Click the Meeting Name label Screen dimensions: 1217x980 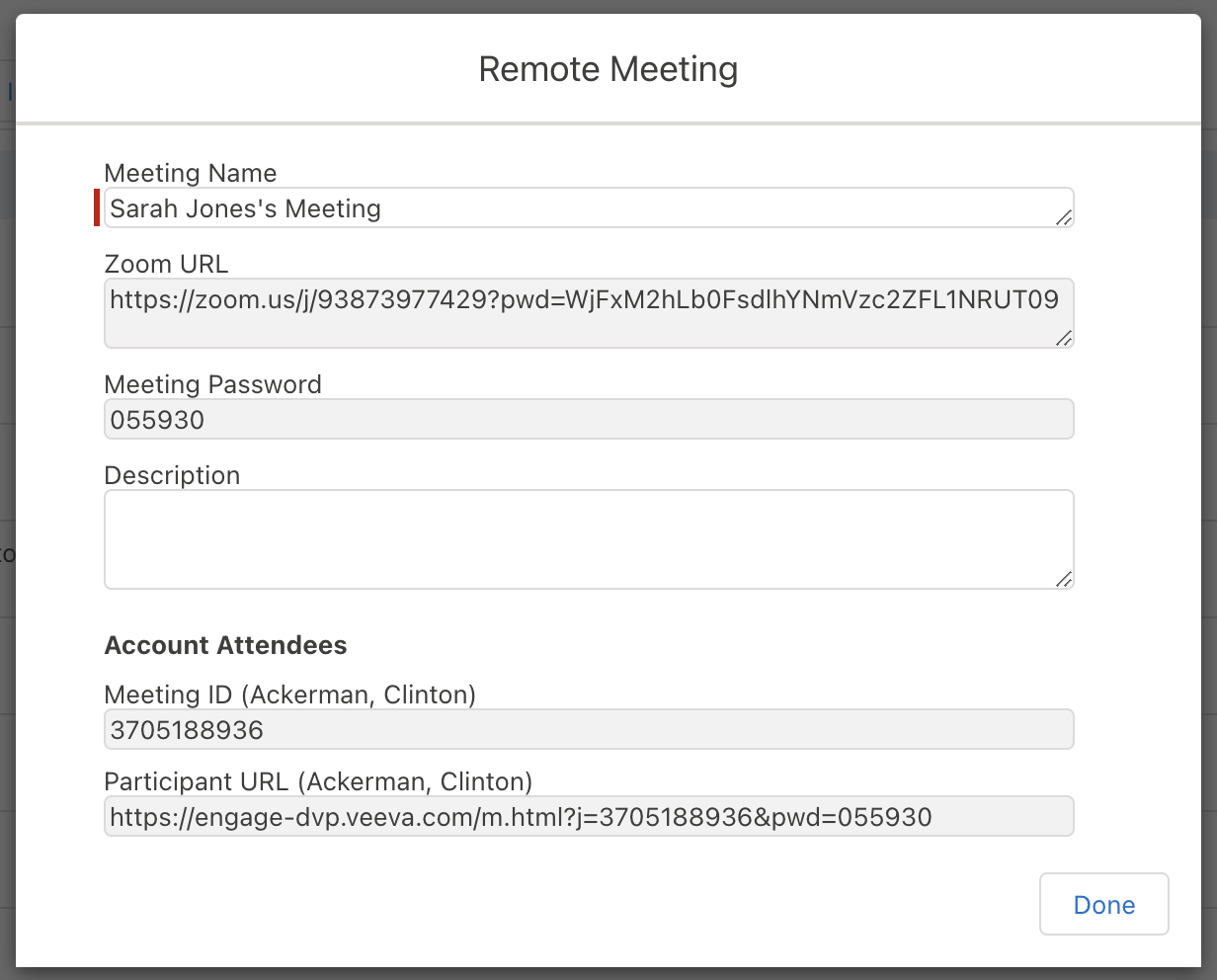click(191, 173)
